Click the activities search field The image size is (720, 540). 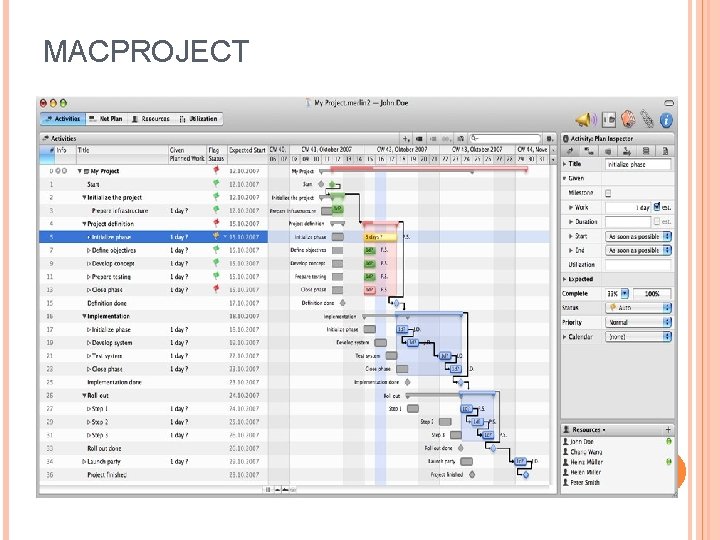click(505, 138)
